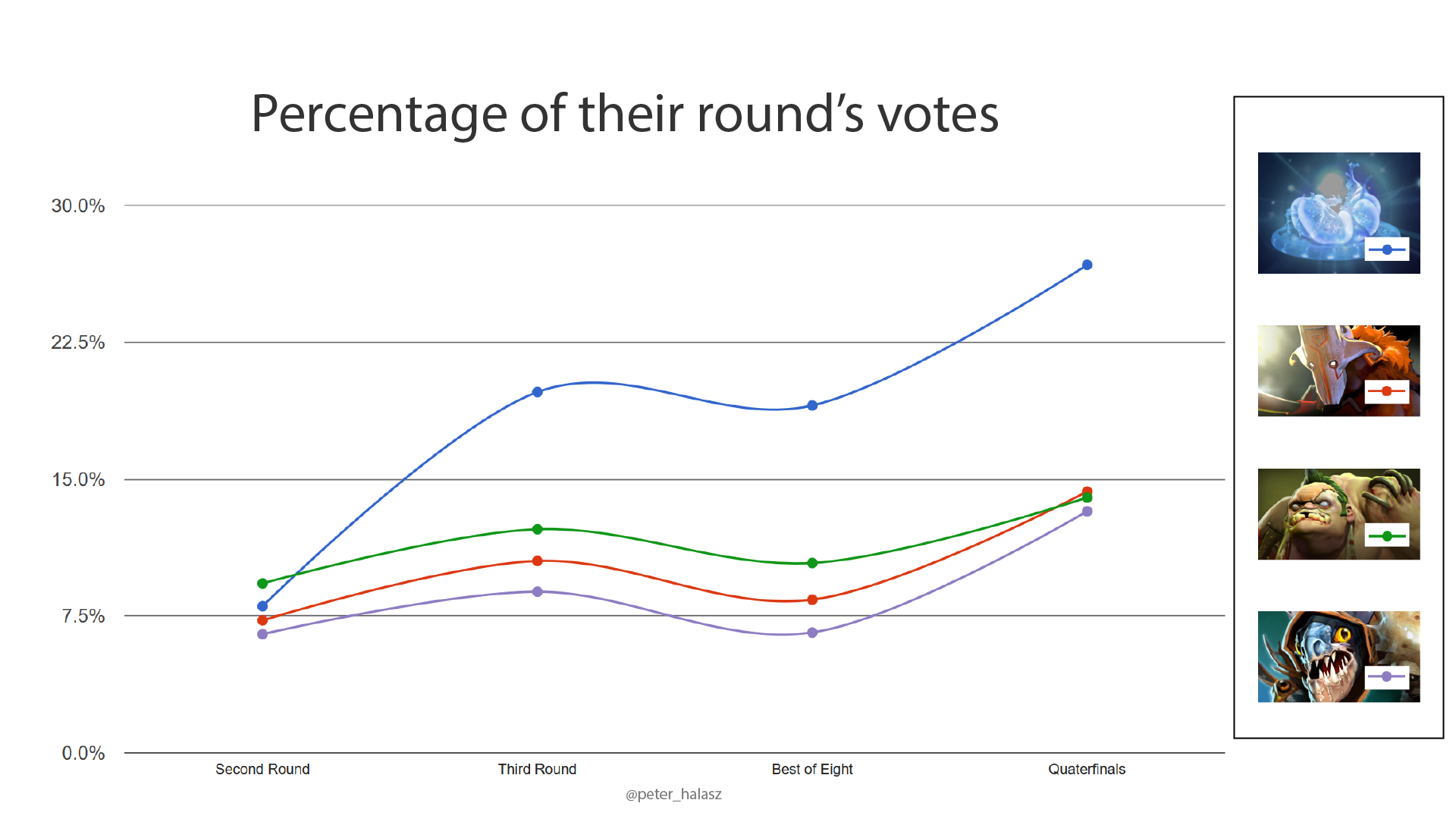Select green data point at Third Round

click(537, 529)
